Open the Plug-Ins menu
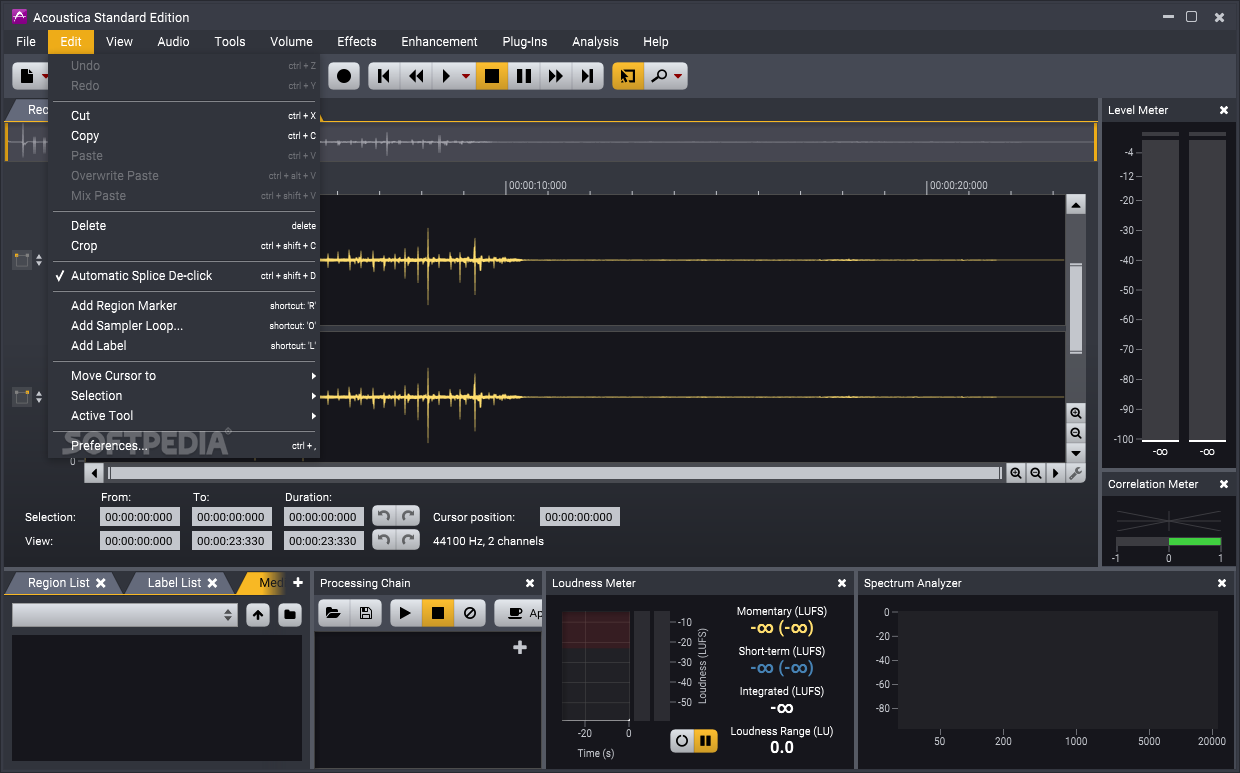The image size is (1240, 773). pyautogui.click(x=525, y=42)
